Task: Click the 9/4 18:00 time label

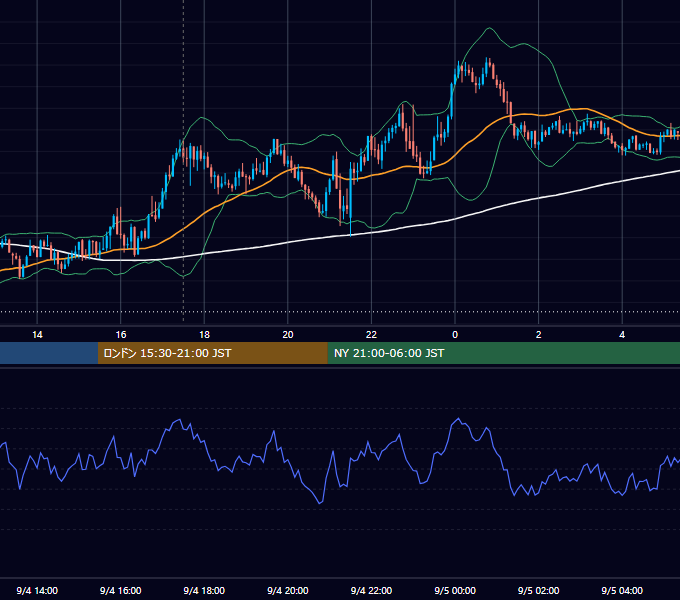Action: tap(204, 591)
